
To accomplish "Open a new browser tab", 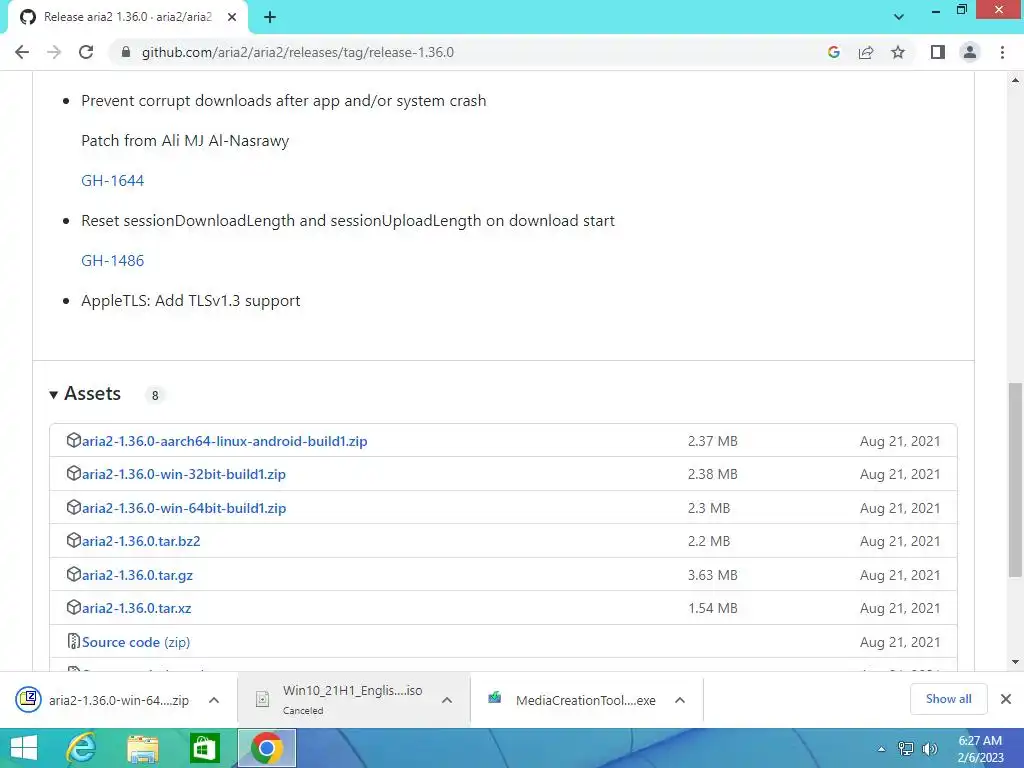I will [270, 18].
